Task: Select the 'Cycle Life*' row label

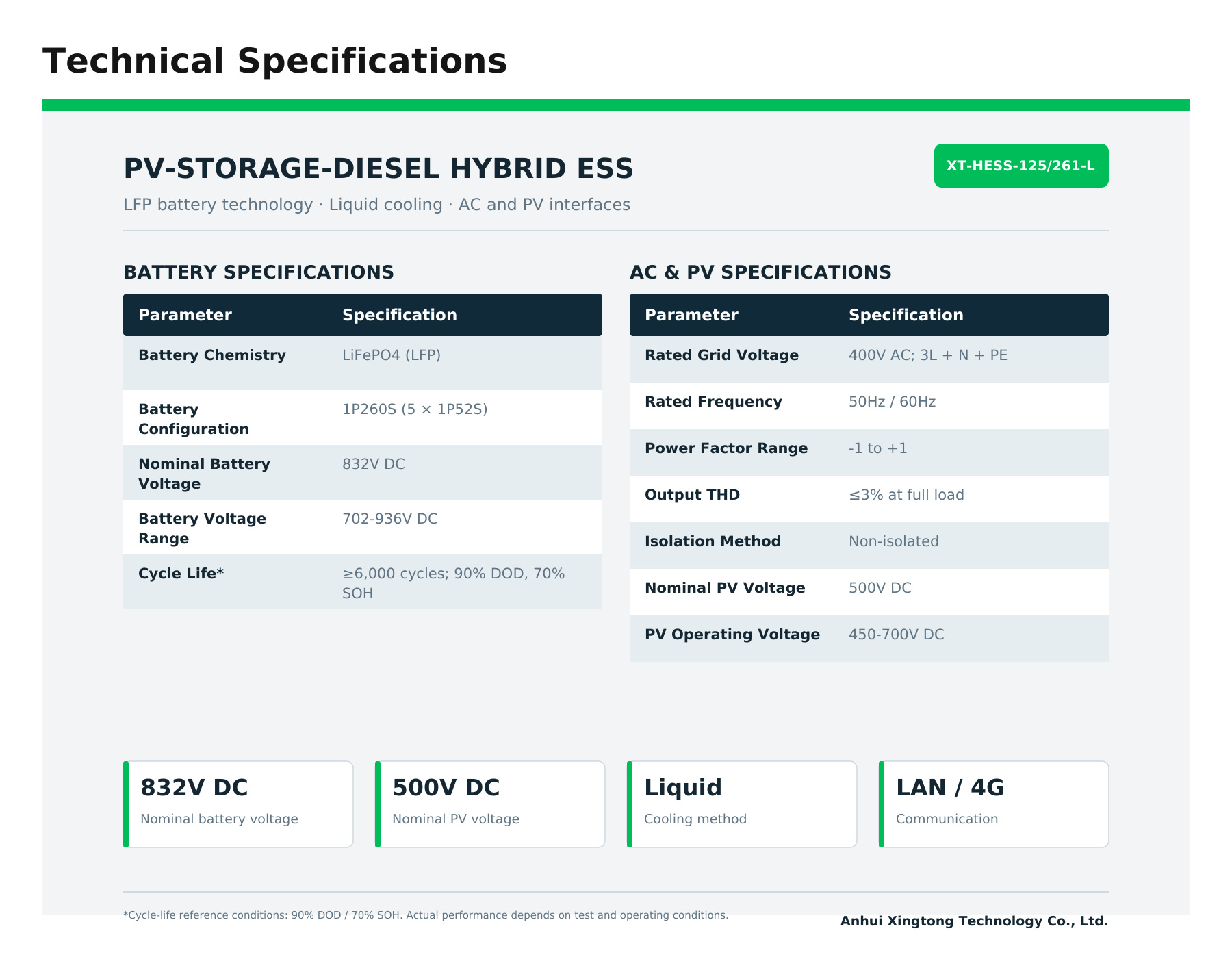Action: tap(181, 574)
